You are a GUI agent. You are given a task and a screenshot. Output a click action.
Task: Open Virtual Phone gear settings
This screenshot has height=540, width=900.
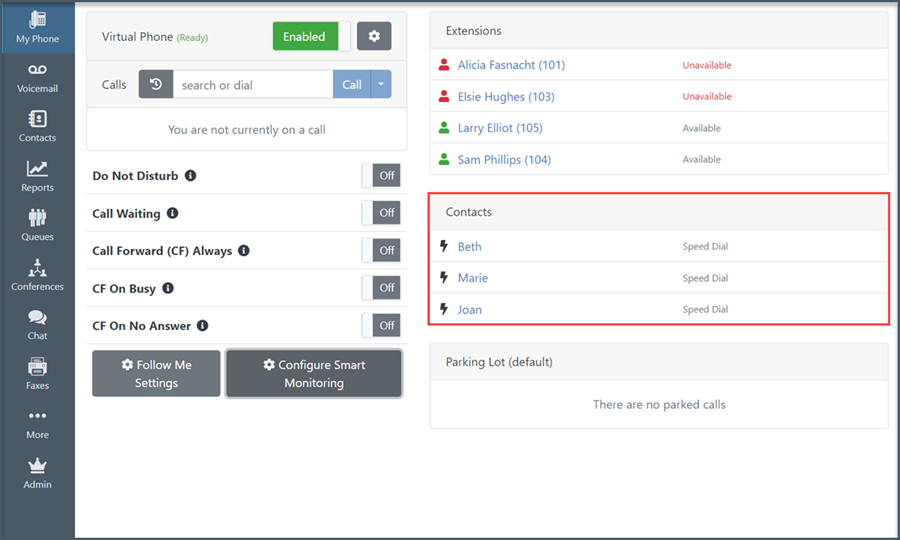pyautogui.click(x=374, y=37)
